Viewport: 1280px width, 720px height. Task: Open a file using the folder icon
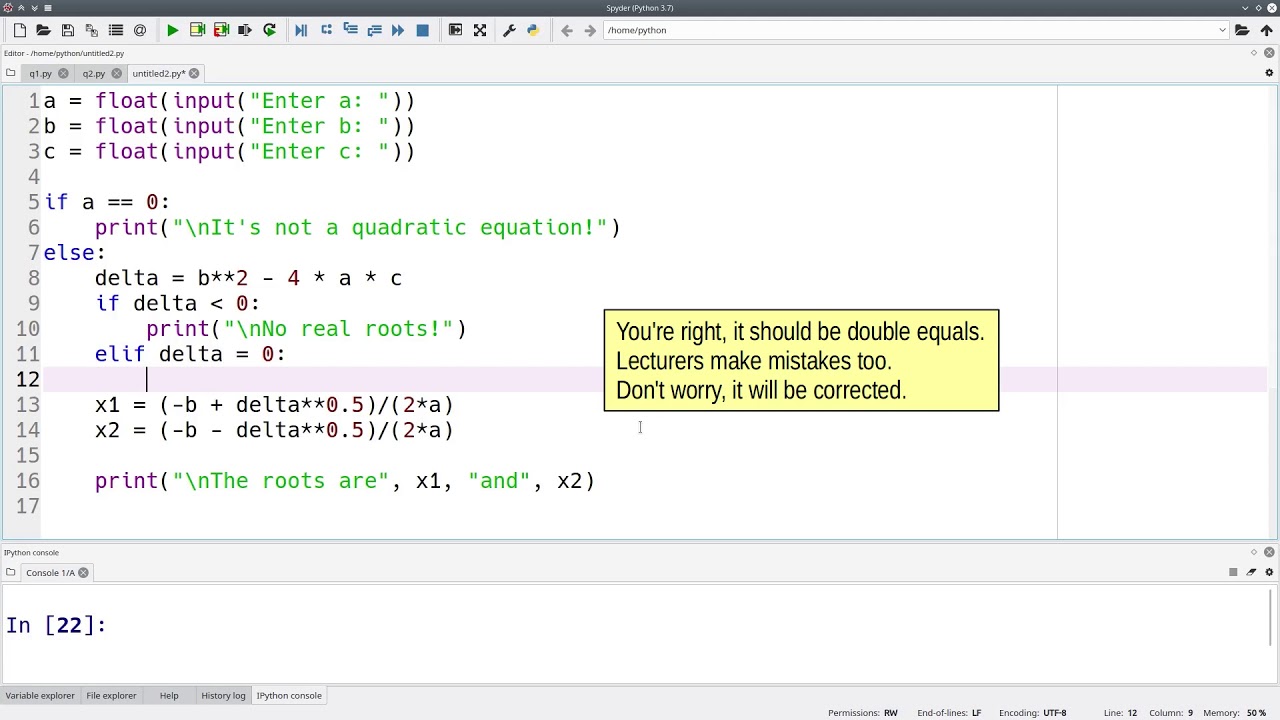pos(44,30)
